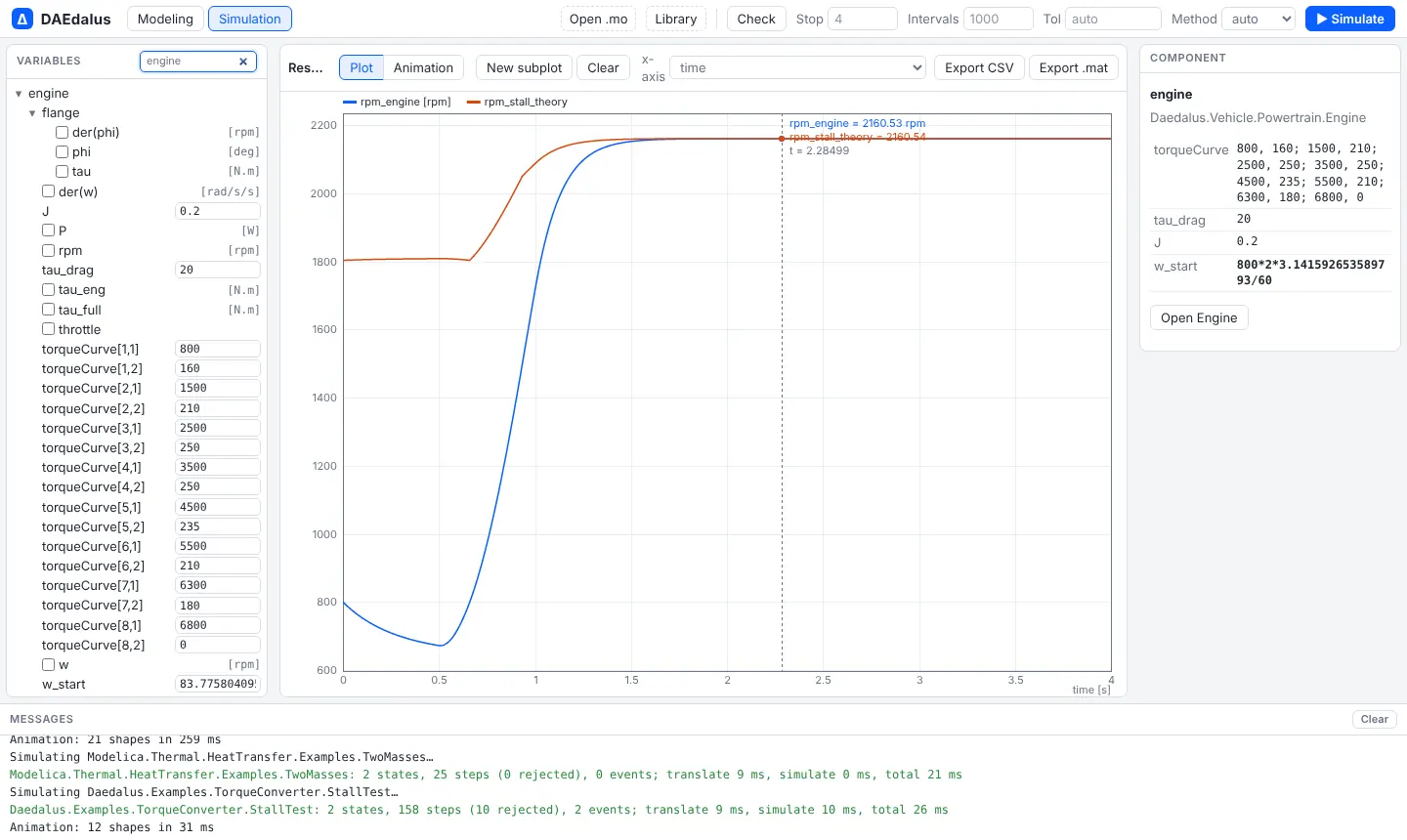
Task: Check the phi variable checkbox
Action: [x=62, y=151]
